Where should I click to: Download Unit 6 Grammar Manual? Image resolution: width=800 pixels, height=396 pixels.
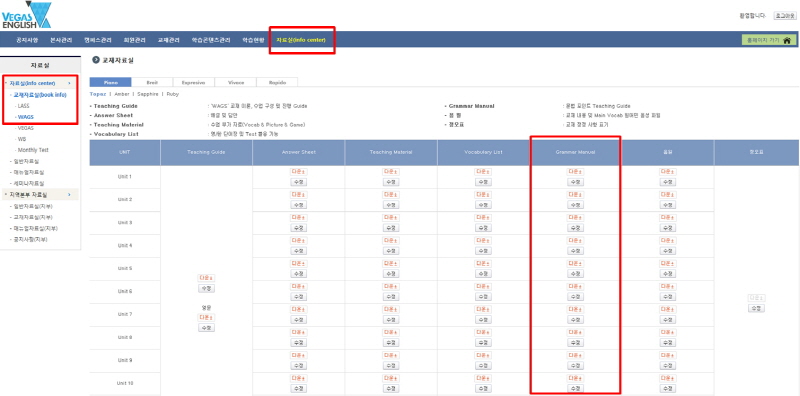click(x=576, y=286)
